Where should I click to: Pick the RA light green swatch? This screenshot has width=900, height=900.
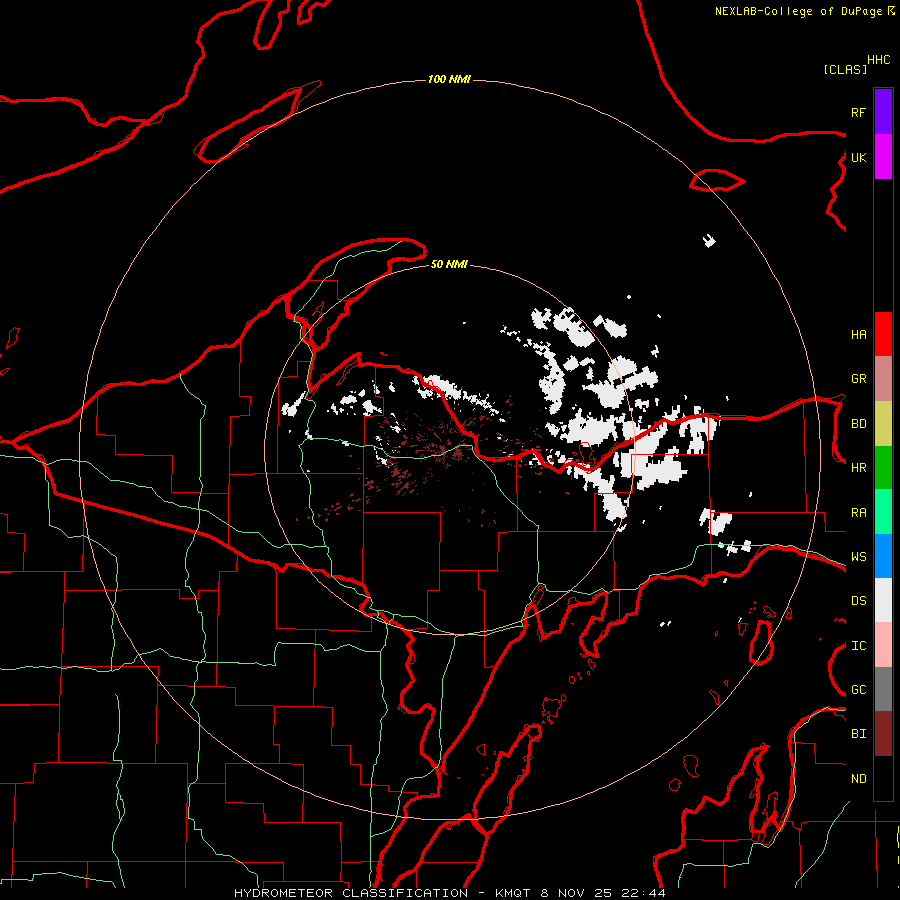click(x=883, y=512)
